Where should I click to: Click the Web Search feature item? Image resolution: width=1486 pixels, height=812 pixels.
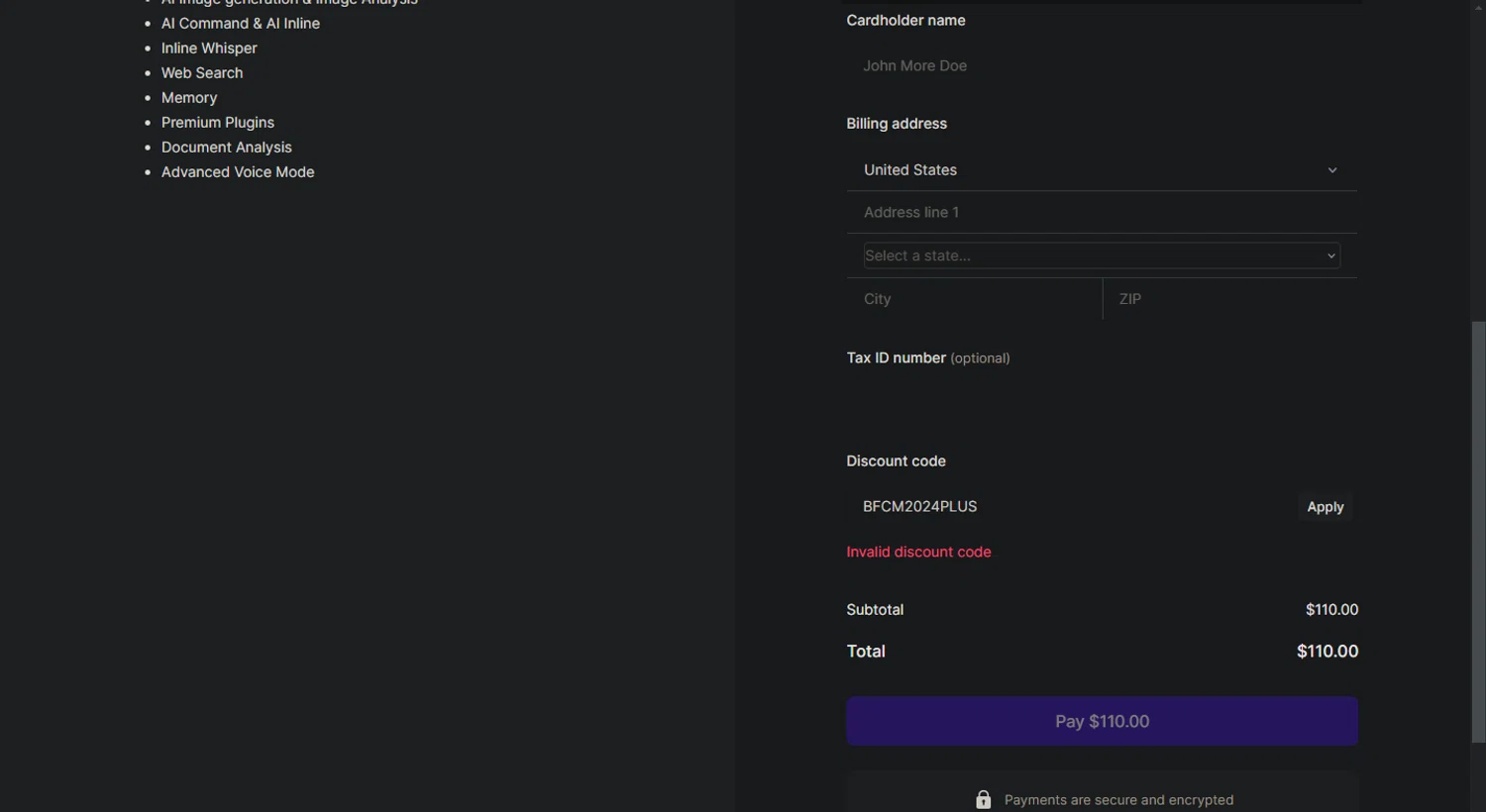tap(202, 72)
